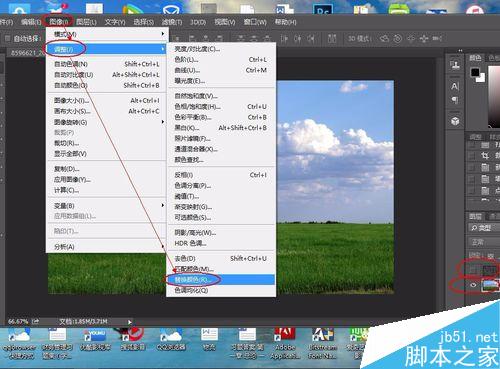Select the 3D scale camera icon in options bar

click(437, 39)
